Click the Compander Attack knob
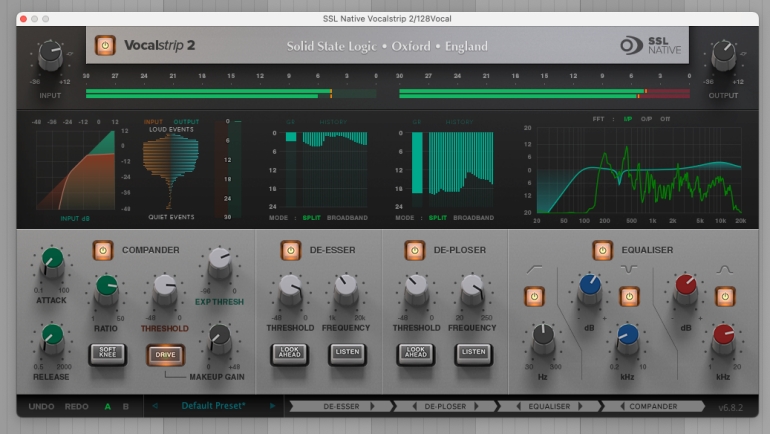This screenshot has height=434, width=770. coord(52,261)
